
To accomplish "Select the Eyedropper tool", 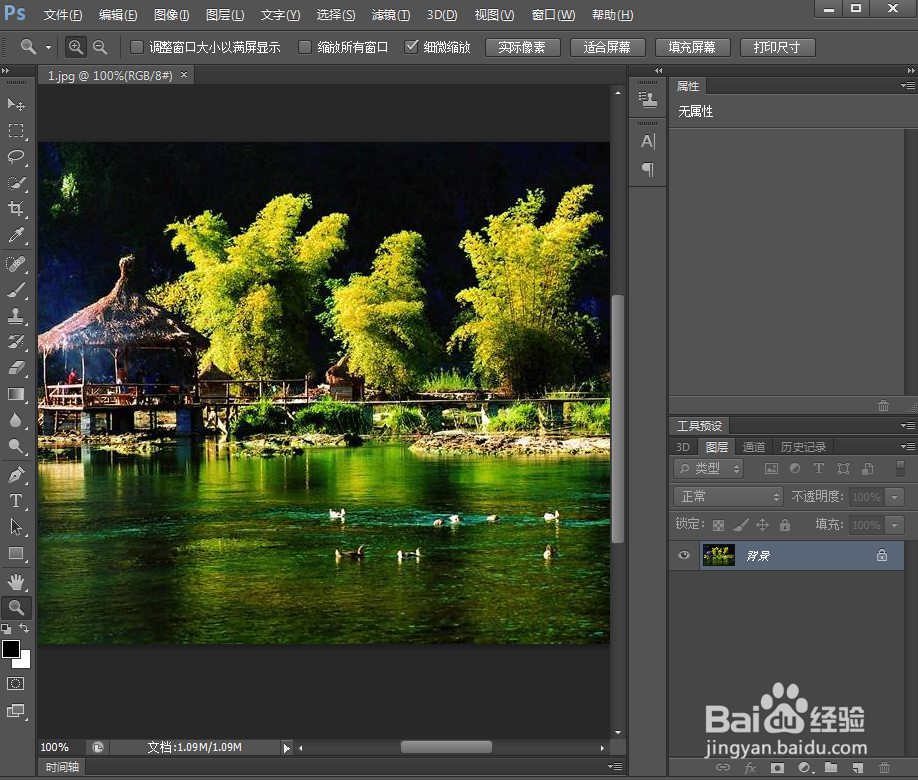I will point(16,235).
